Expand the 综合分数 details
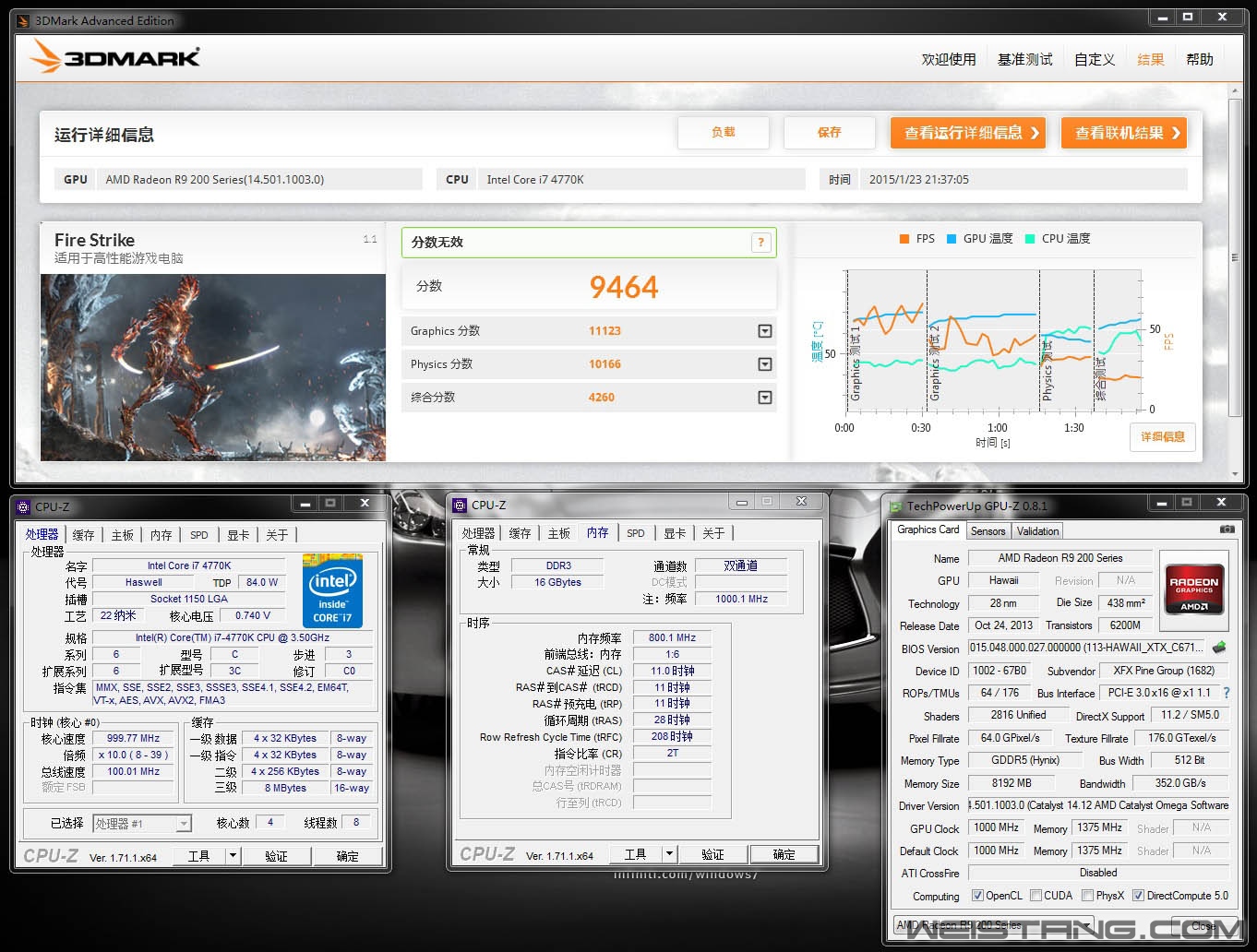The width and height of the screenshot is (1257, 952). click(765, 398)
